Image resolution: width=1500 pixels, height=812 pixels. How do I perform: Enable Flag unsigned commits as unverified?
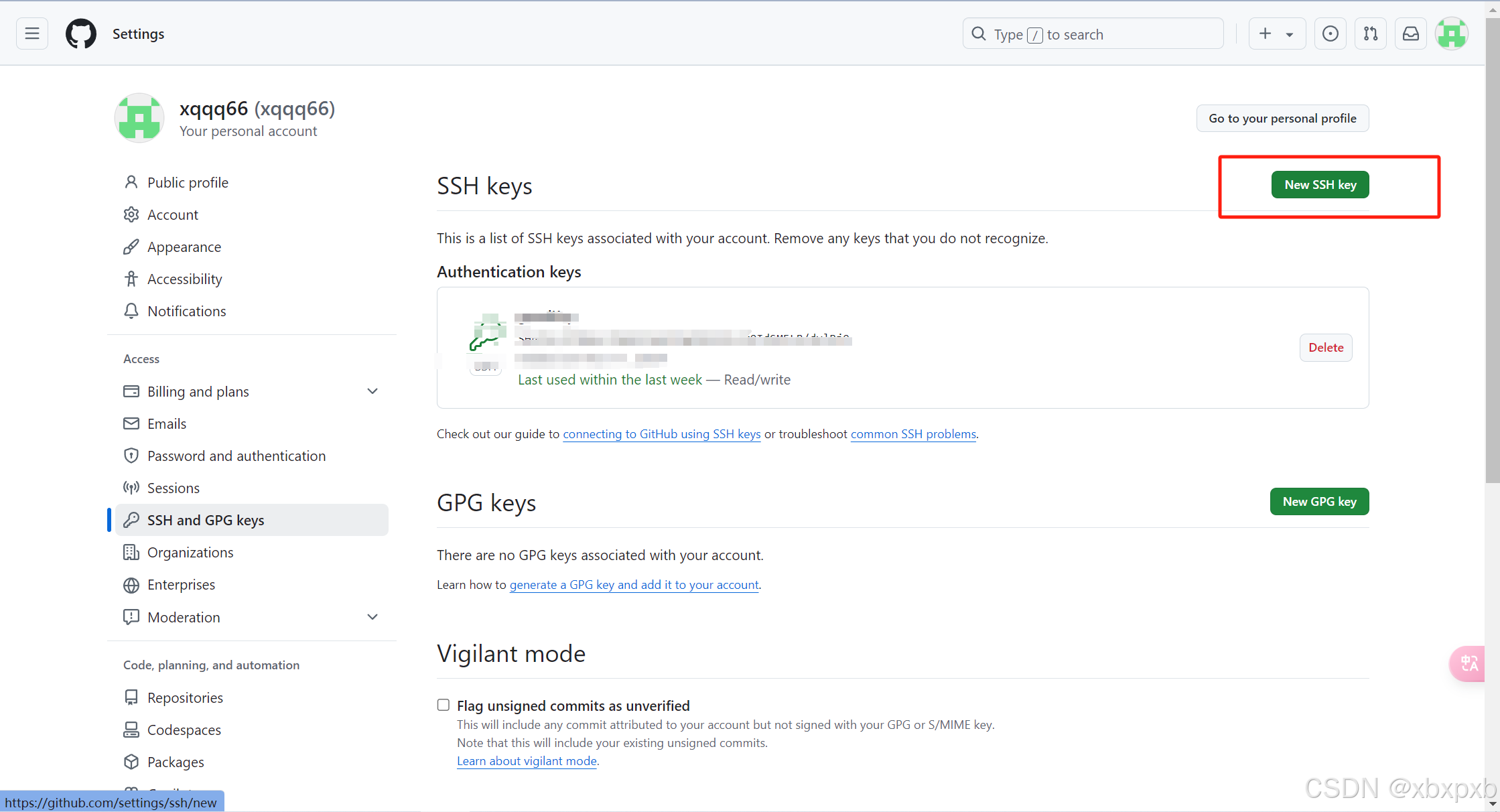443,705
